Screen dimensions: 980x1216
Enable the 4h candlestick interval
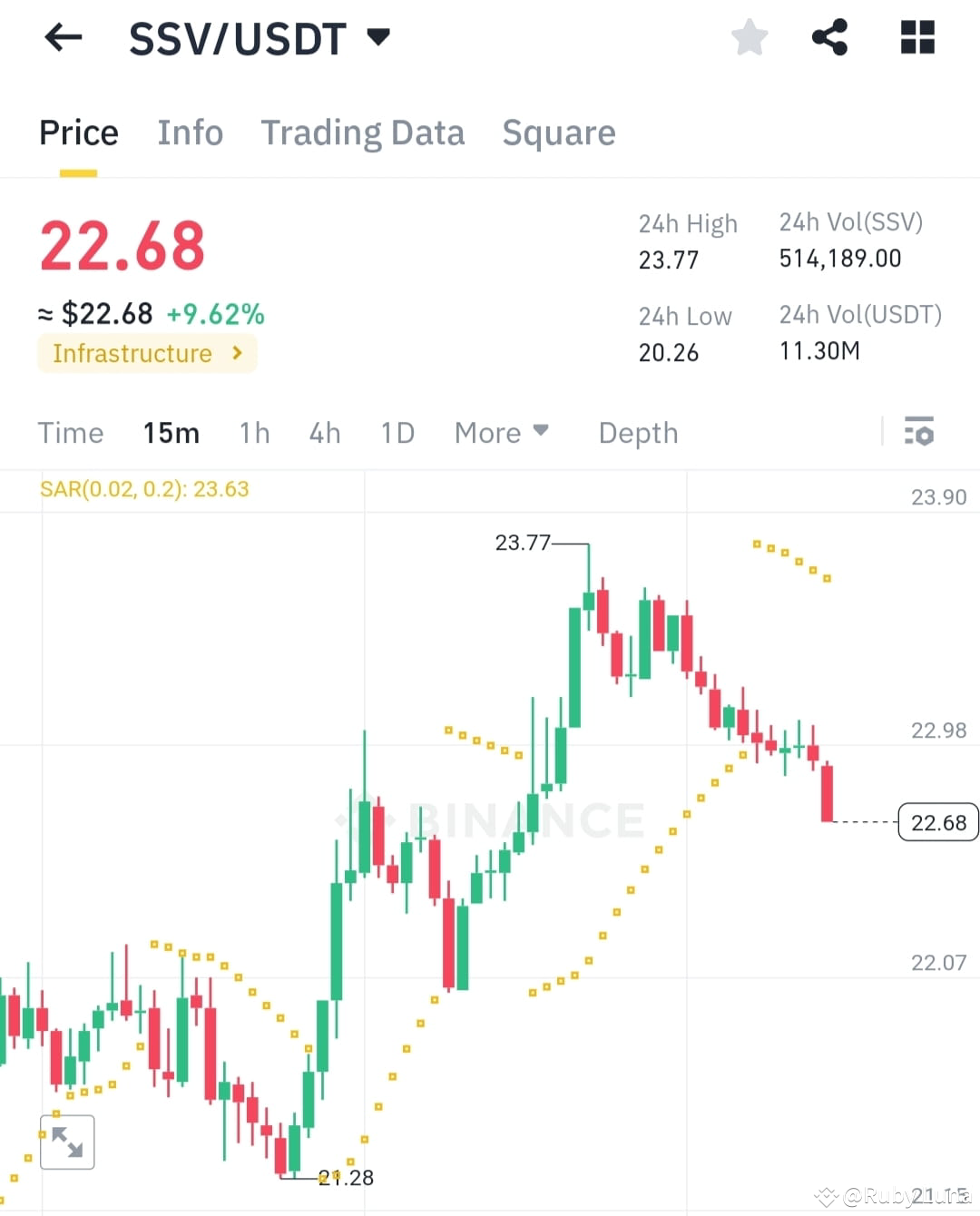coord(324,433)
